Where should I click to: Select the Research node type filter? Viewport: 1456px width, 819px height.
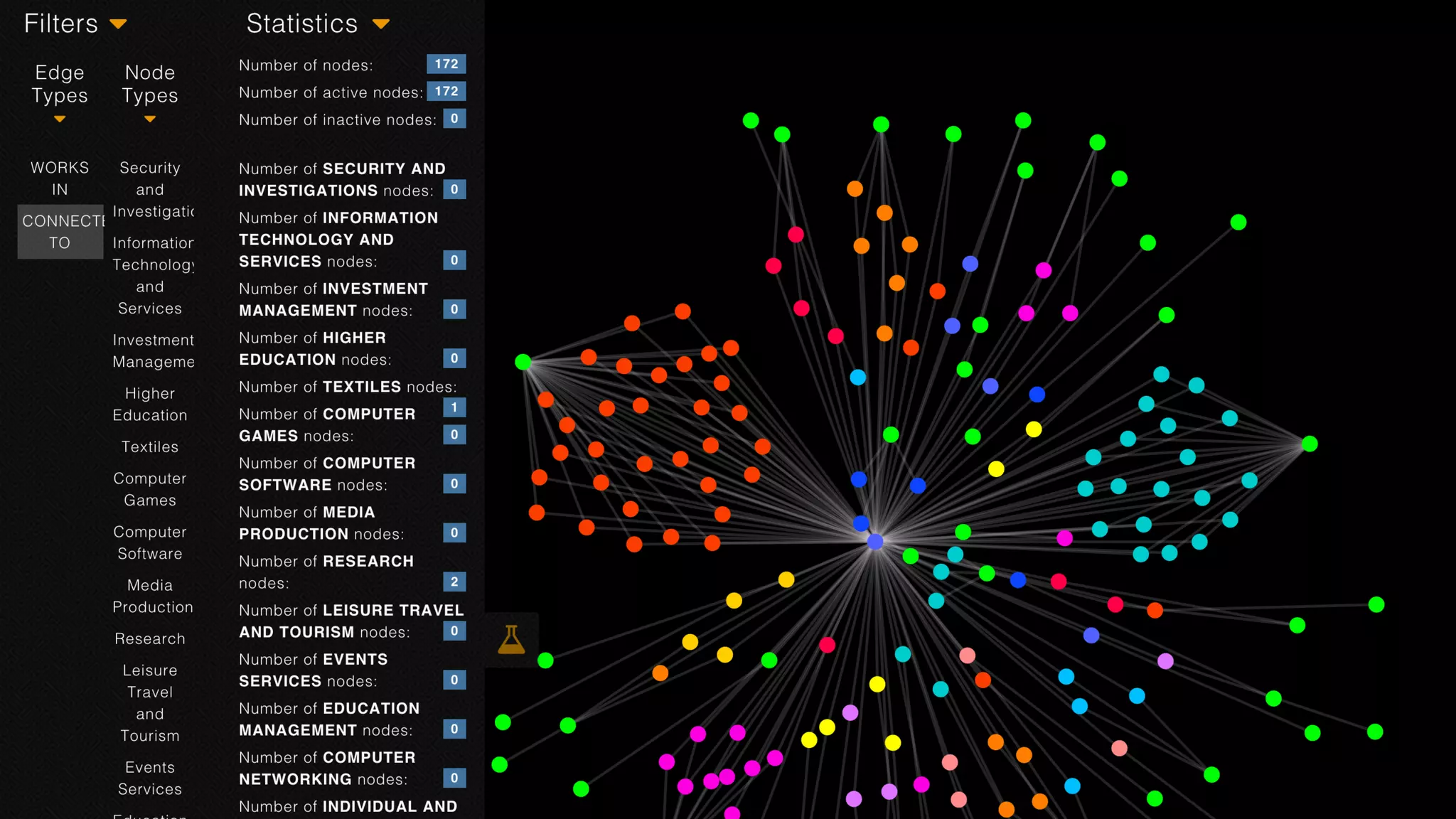149,639
